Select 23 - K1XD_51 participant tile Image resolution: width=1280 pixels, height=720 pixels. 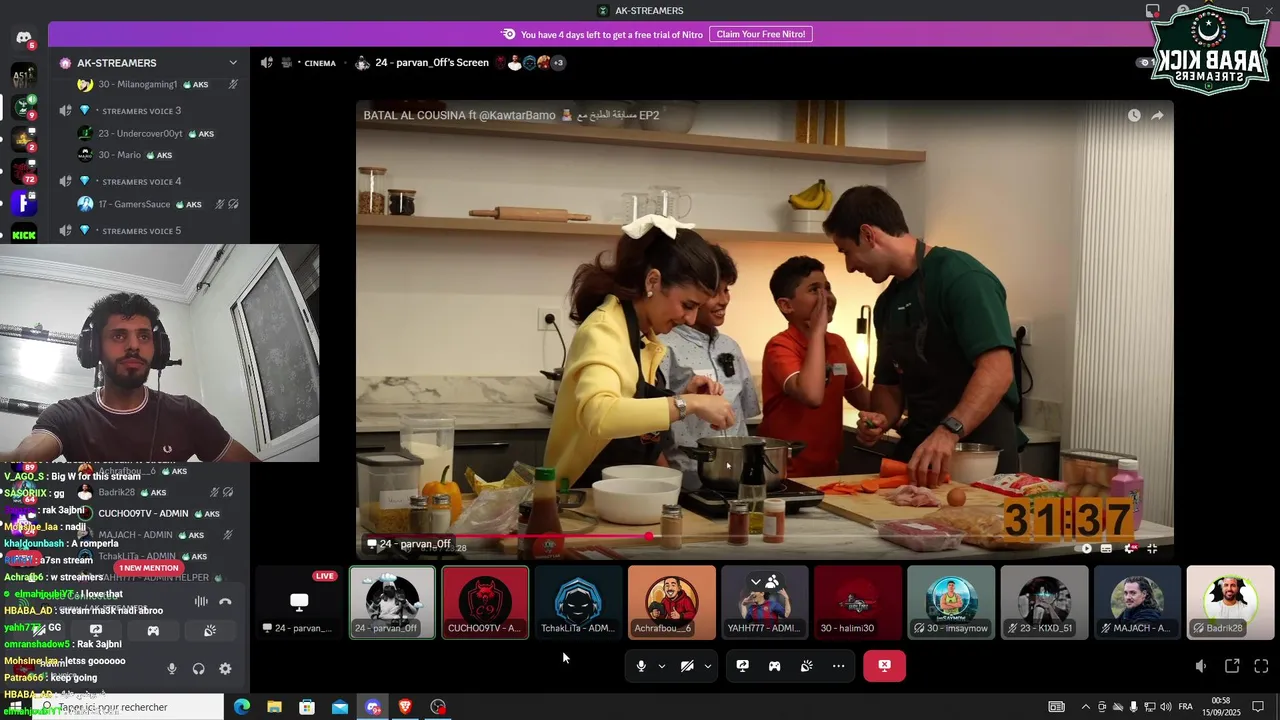pyautogui.click(x=1043, y=602)
